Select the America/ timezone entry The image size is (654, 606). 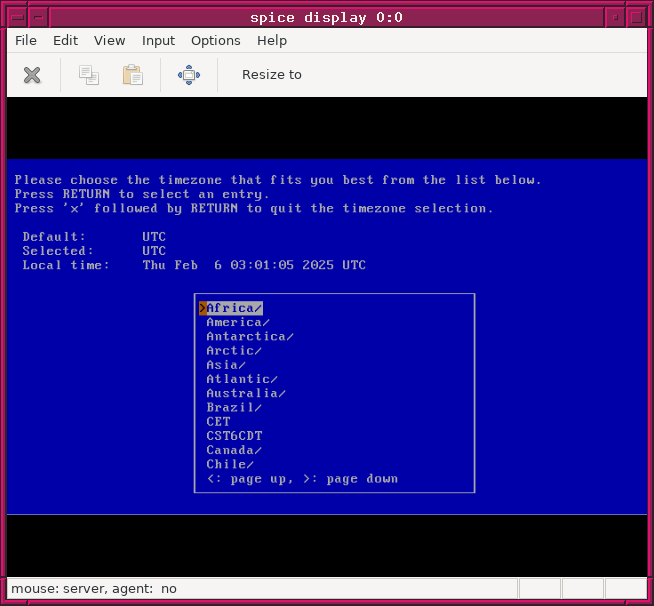[x=238, y=322]
